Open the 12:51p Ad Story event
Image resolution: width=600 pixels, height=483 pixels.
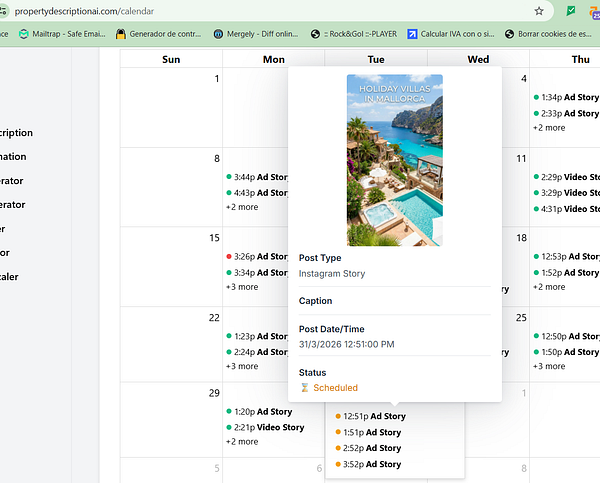(370, 416)
